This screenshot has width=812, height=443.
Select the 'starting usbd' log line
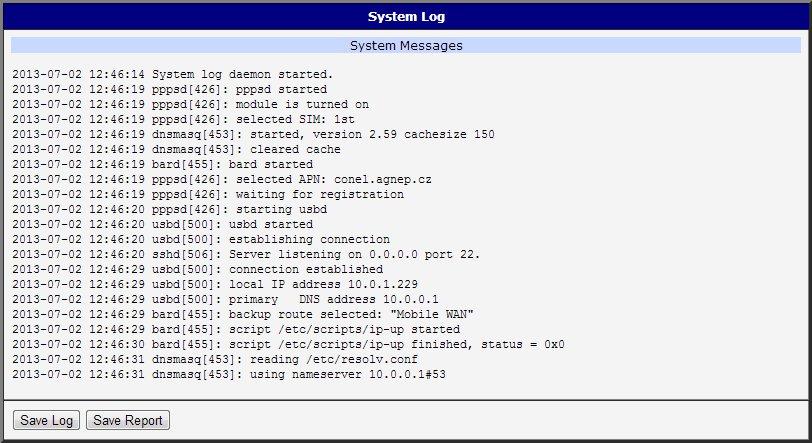(170, 210)
